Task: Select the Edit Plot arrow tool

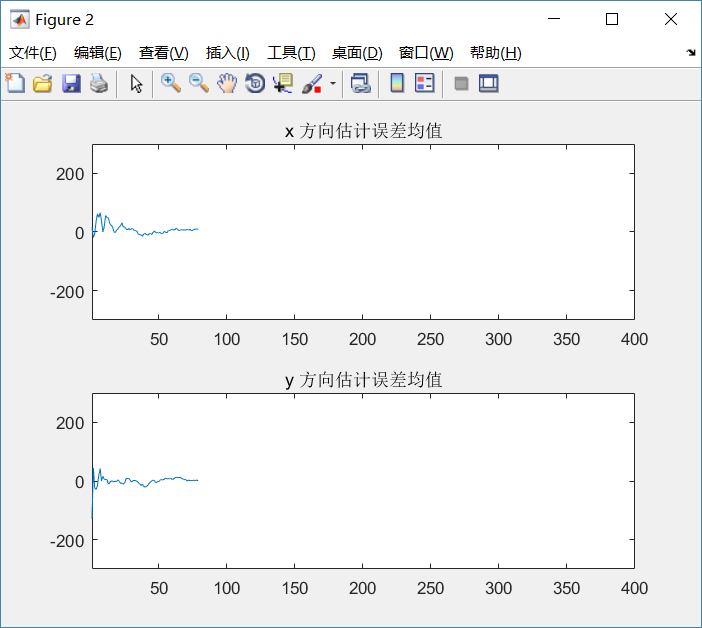Action: pyautogui.click(x=136, y=83)
